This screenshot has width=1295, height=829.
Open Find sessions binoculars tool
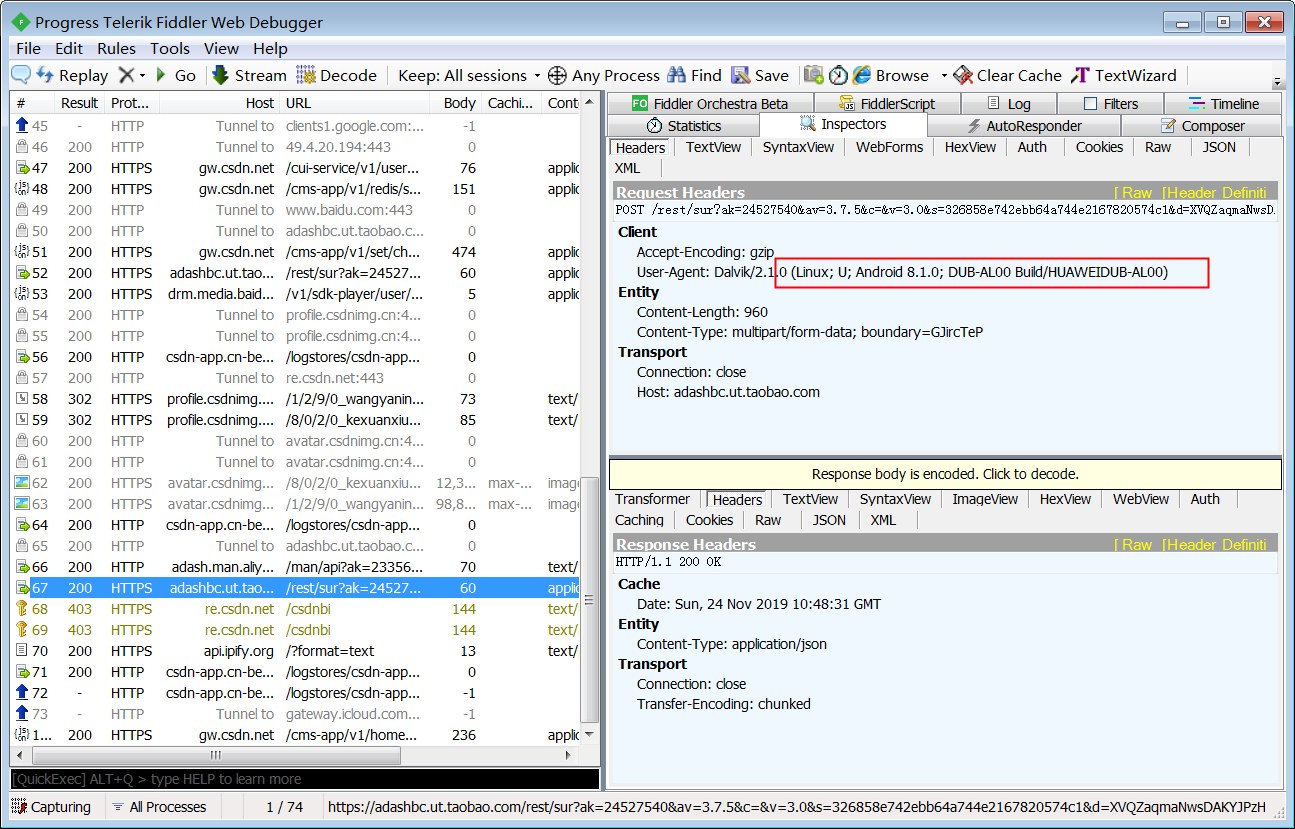pos(694,75)
